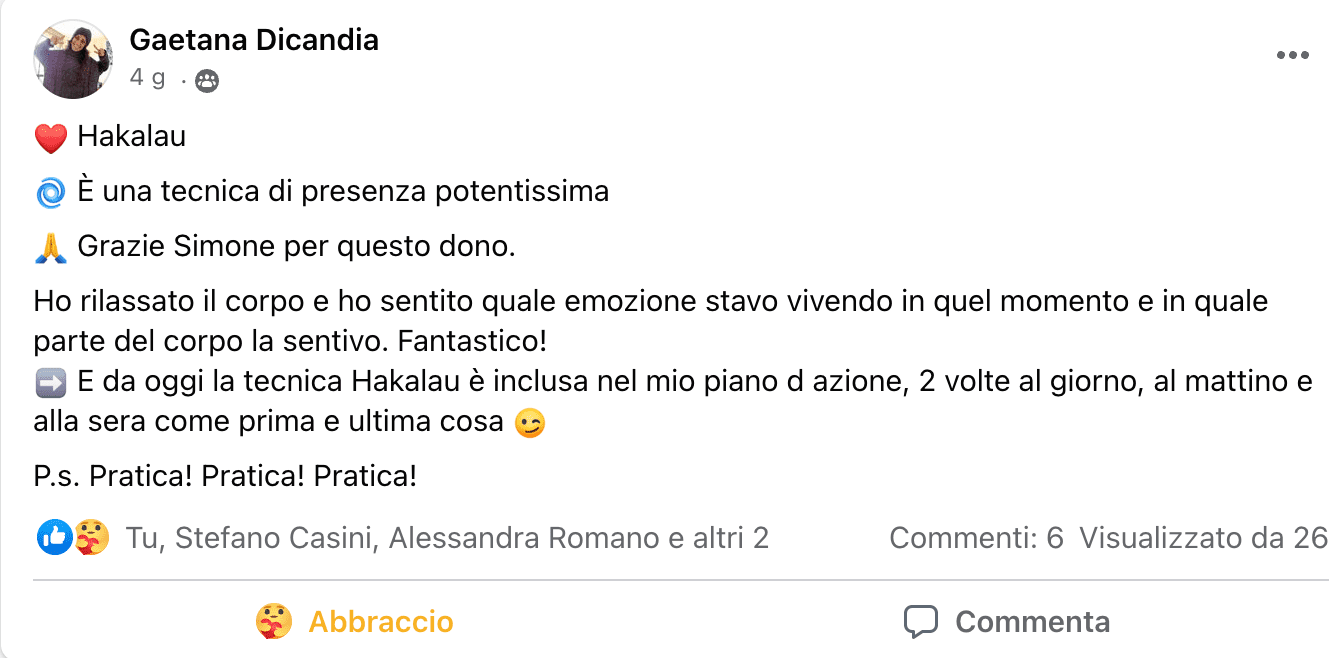Open the "Visualizzato da 26" viewers list
Image resolution: width=1344 pixels, height=658 pixels.
coord(1203,538)
